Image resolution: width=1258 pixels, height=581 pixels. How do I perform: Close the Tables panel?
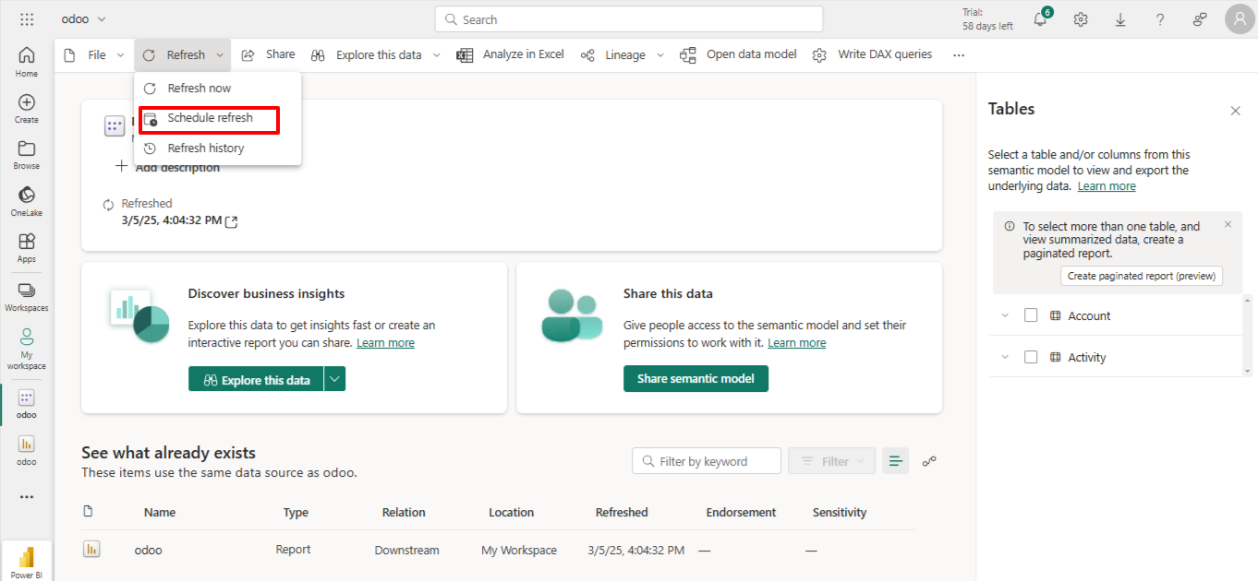coord(1235,111)
